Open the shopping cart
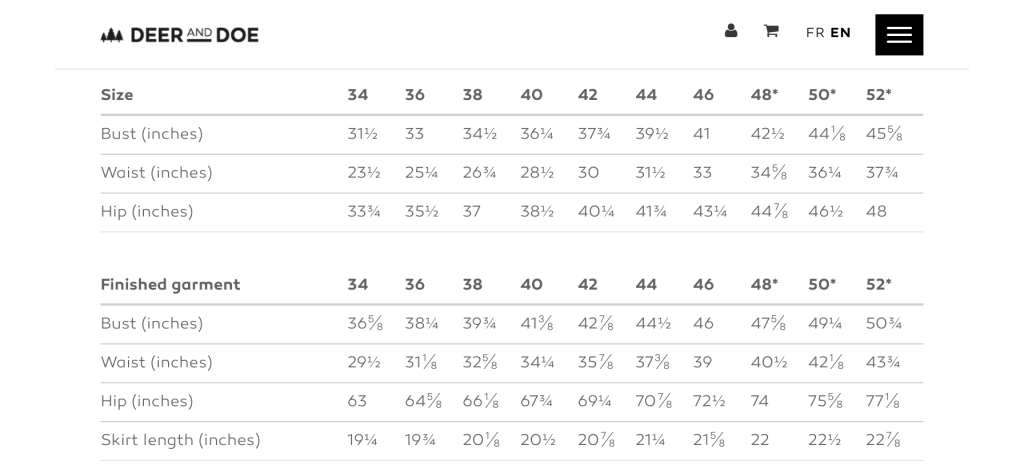The image size is (1024, 473). click(771, 31)
